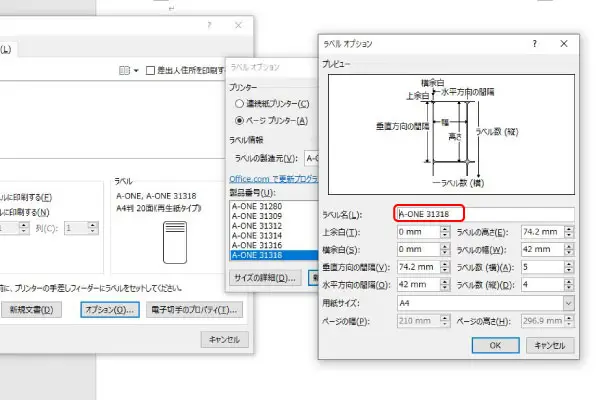Close the envelopes and labels dialog
This screenshot has width=600, height=400.
tap(238, 25)
